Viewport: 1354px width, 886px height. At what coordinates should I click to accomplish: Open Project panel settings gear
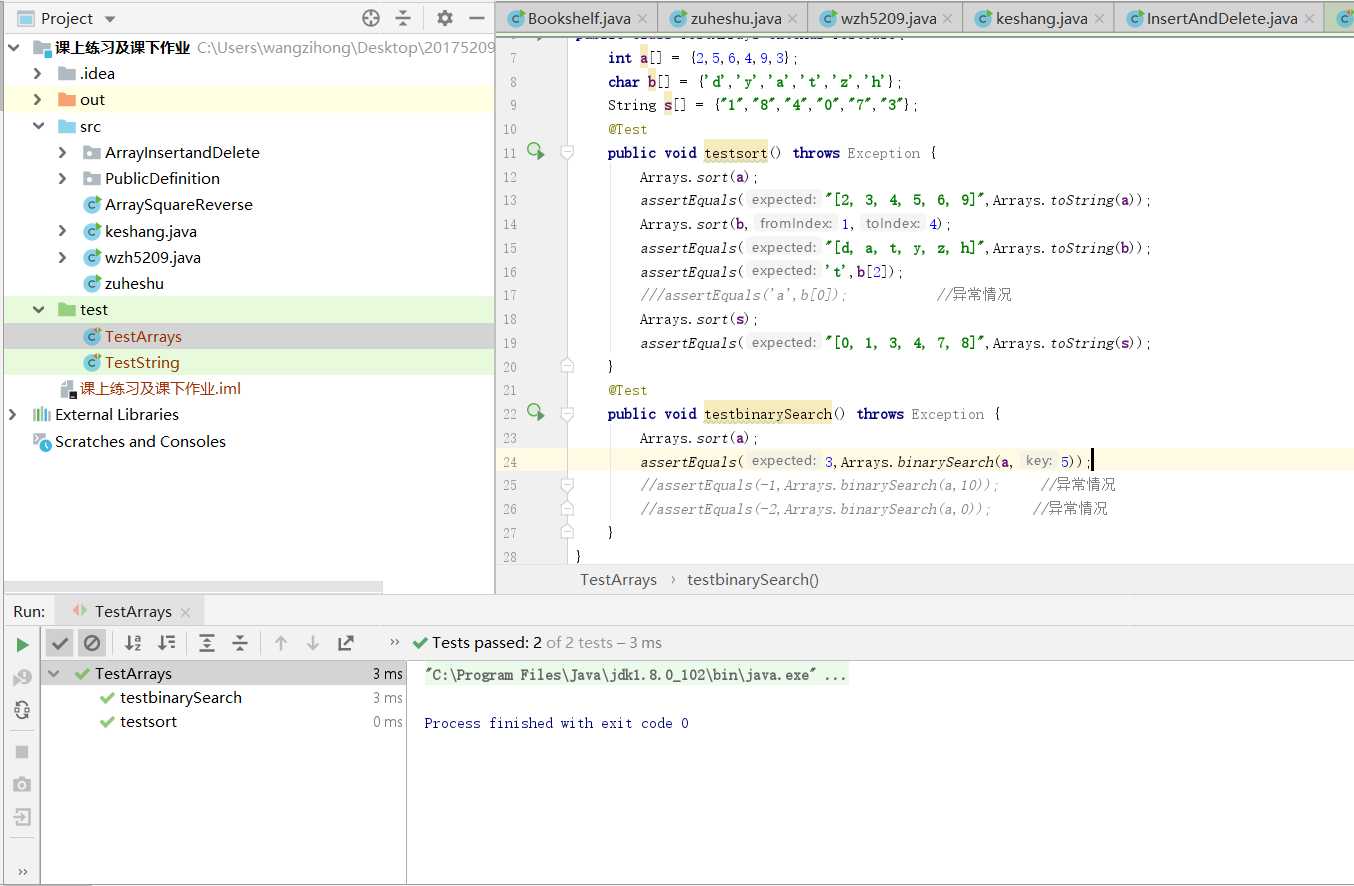[445, 18]
